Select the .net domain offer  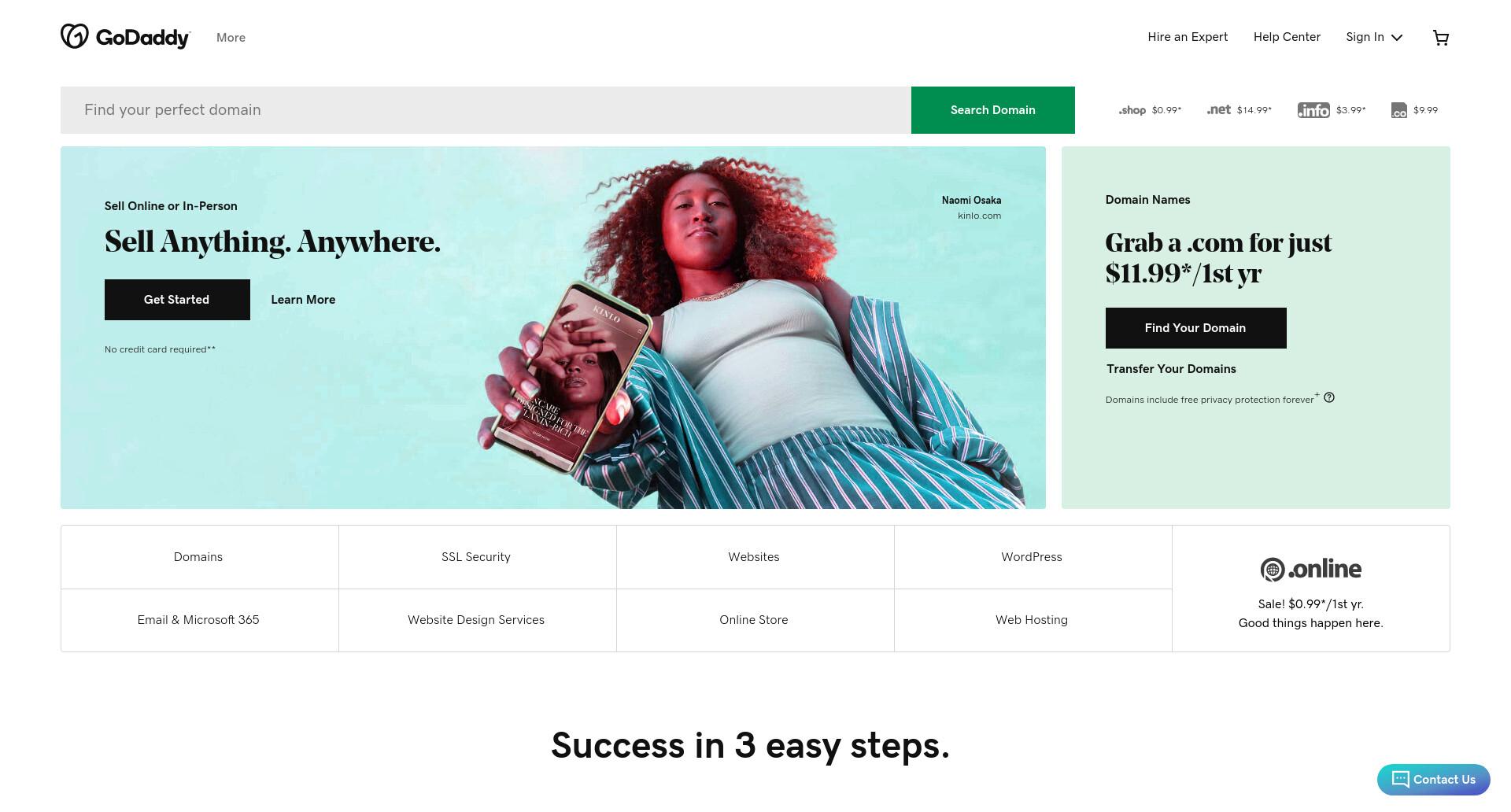tap(1239, 110)
